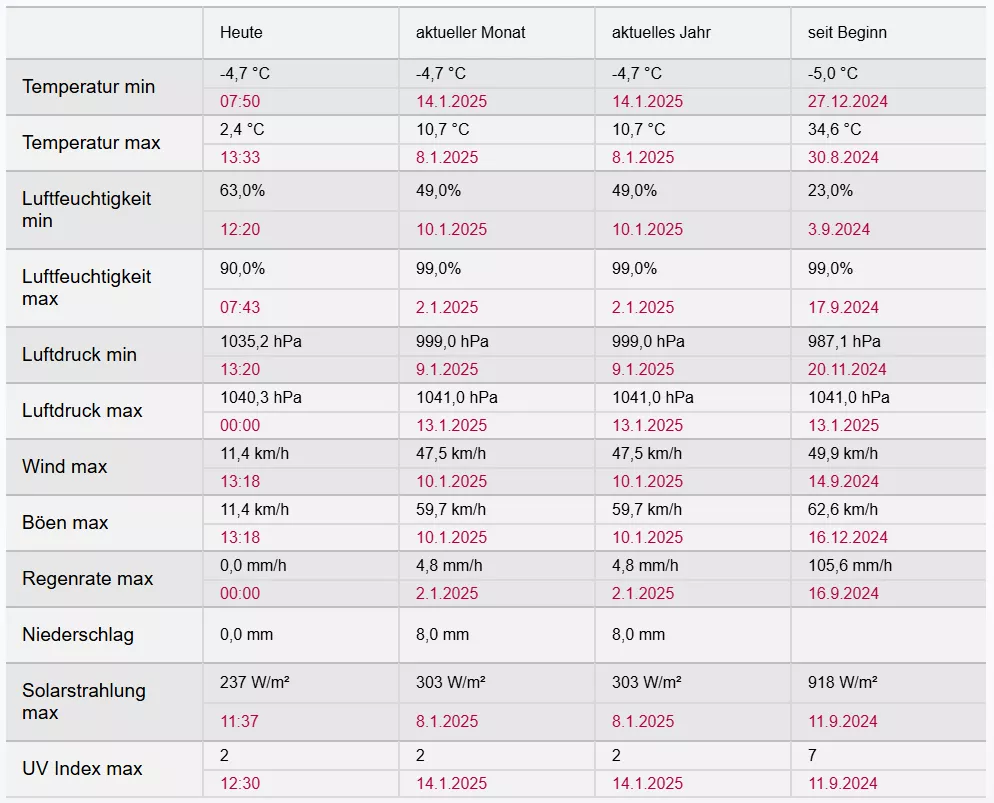This screenshot has width=994, height=803.
Task: Select the 34,6 °C temperature value
Action: (834, 129)
